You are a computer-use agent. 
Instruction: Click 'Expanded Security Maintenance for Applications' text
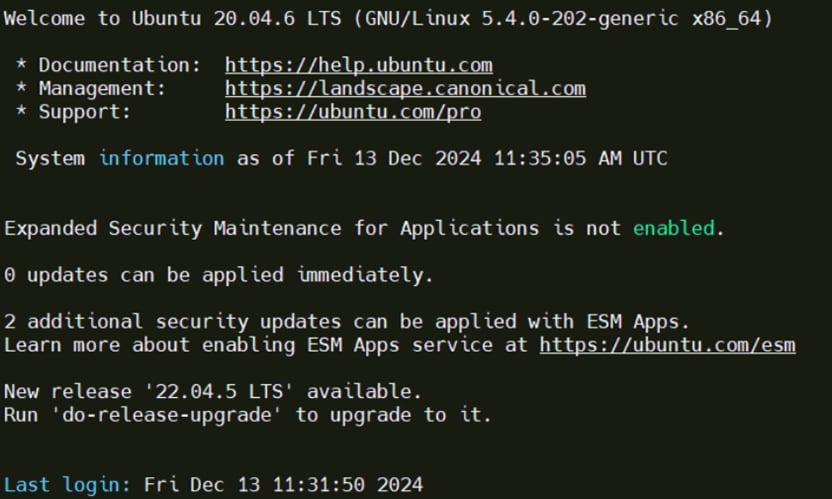pos(271,228)
